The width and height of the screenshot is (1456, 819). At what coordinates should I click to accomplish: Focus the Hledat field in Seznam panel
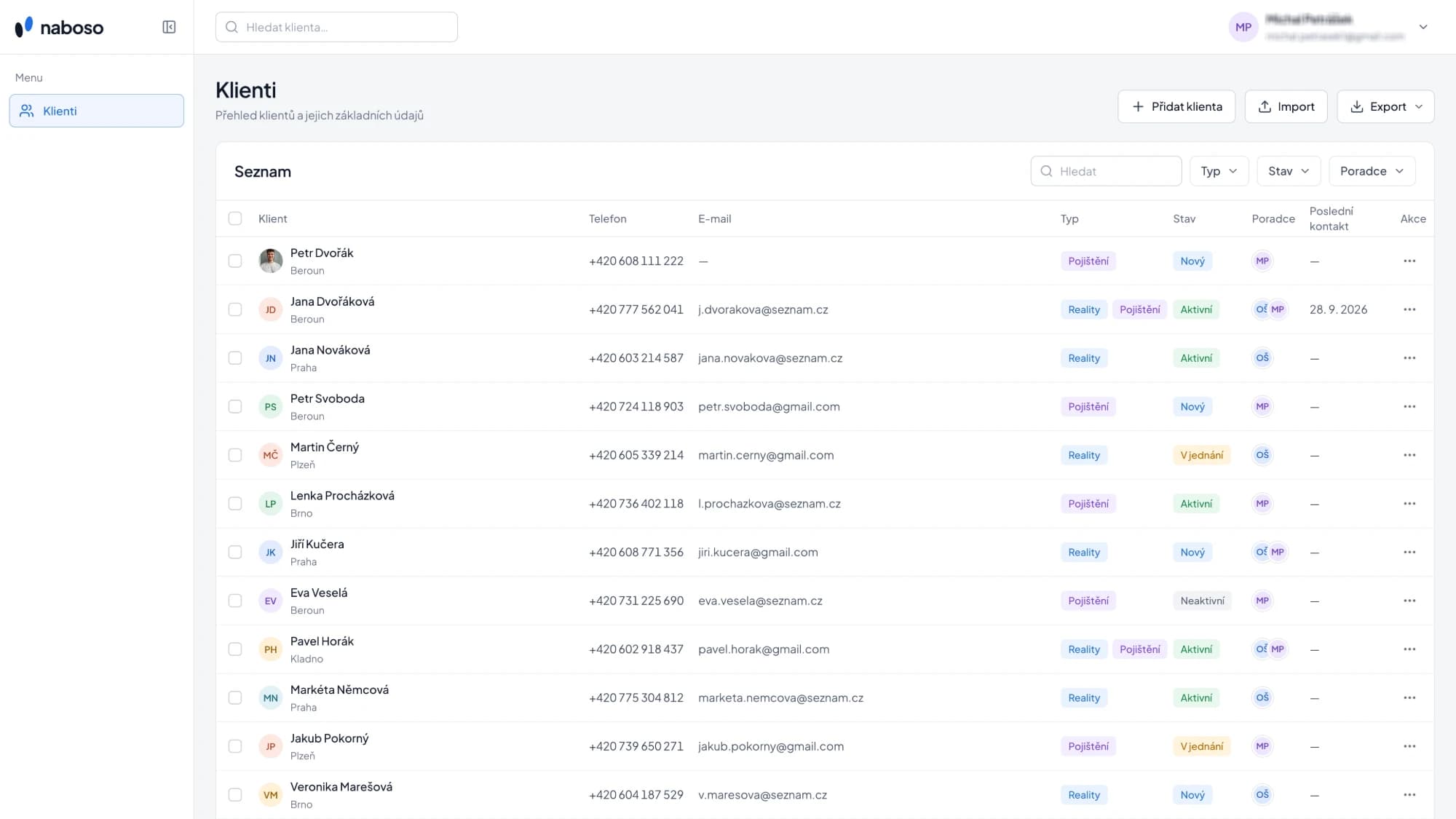[1106, 171]
